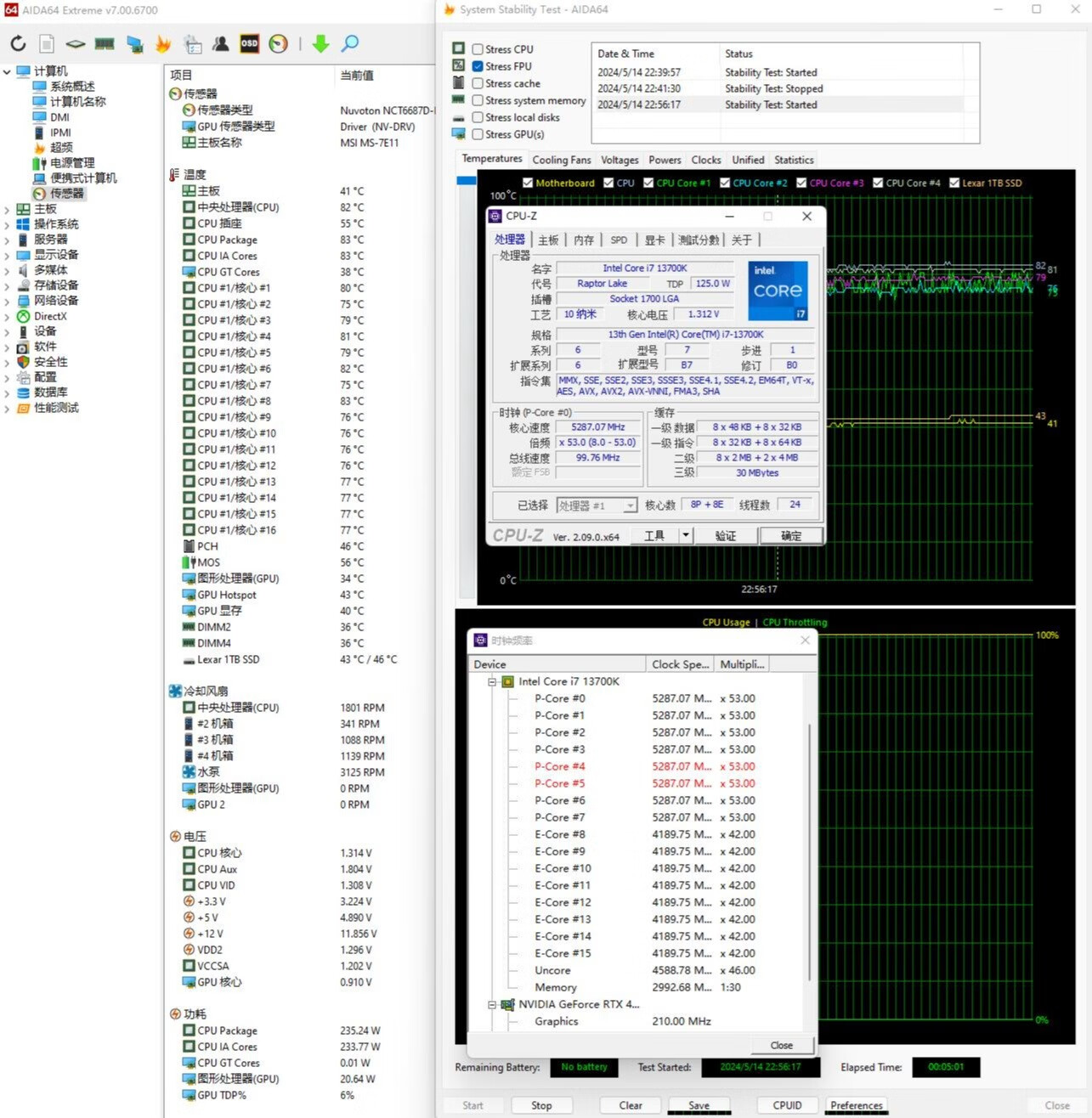Click the blue graph slider handle beside temperature chart
This screenshot has width=1092, height=1118.
[466, 181]
